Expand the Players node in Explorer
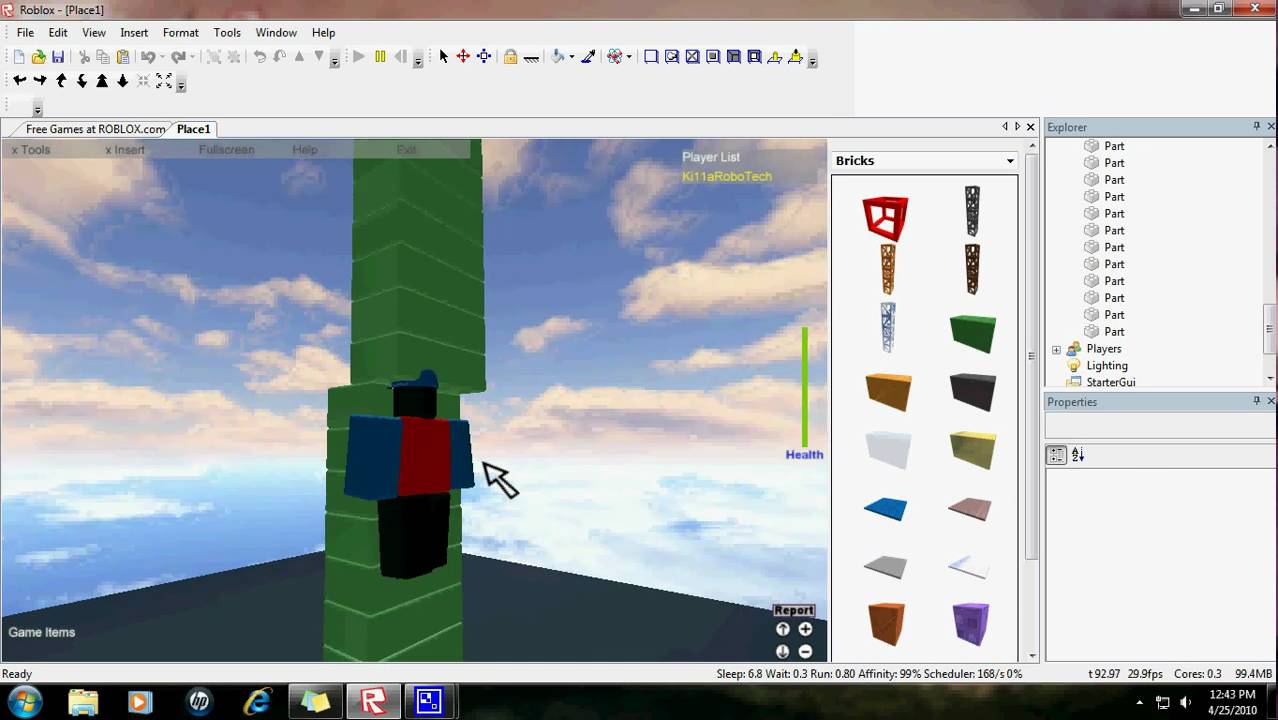Screen dimensions: 1278x720 click(x=1056, y=349)
